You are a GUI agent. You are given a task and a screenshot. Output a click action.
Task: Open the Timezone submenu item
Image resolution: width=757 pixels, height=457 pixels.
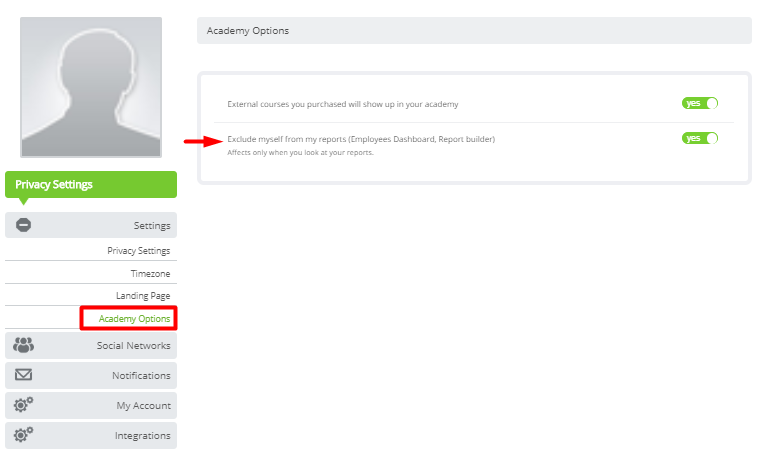click(150, 274)
